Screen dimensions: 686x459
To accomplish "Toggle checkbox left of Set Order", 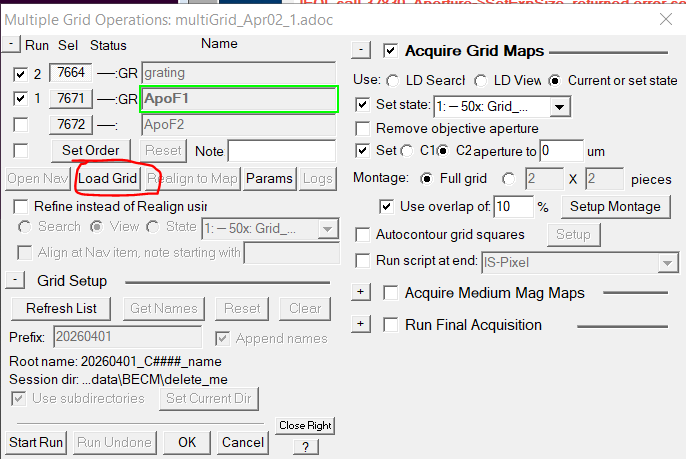I will (x=20, y=151).
